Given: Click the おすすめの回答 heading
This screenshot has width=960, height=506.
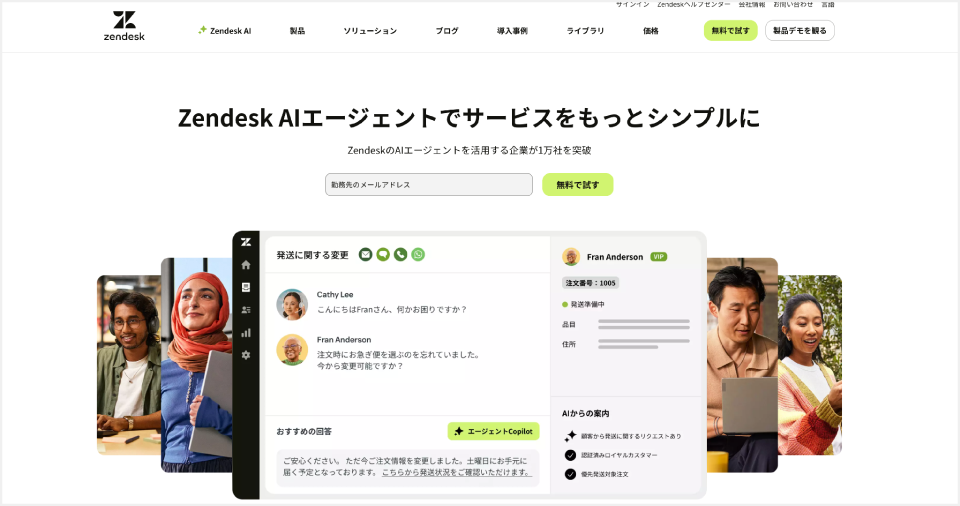Looking at the screenshot, I should coord(304,431).
